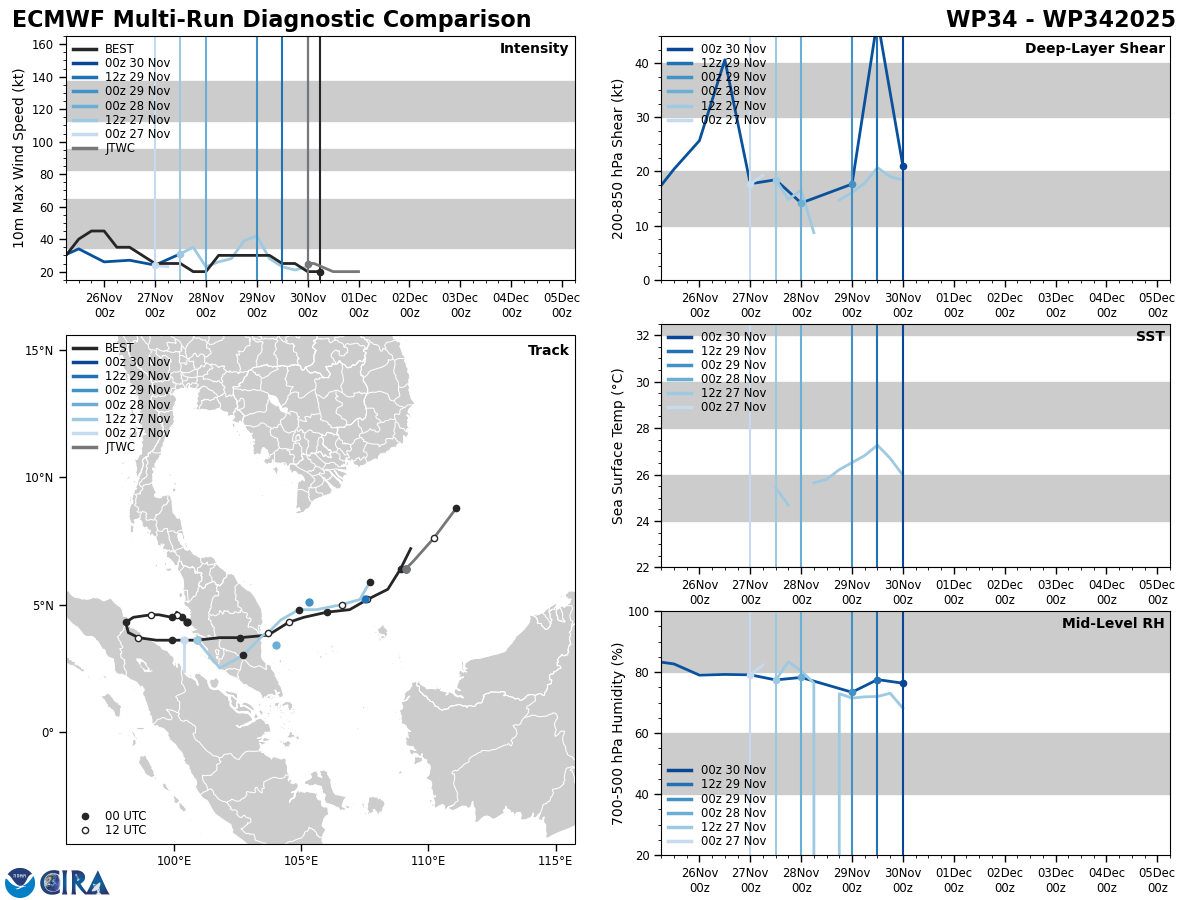Click the hollow 12 UTC marker in Track legend
This screenshot has width=1200, height=900.
click(x=85, y=830)
